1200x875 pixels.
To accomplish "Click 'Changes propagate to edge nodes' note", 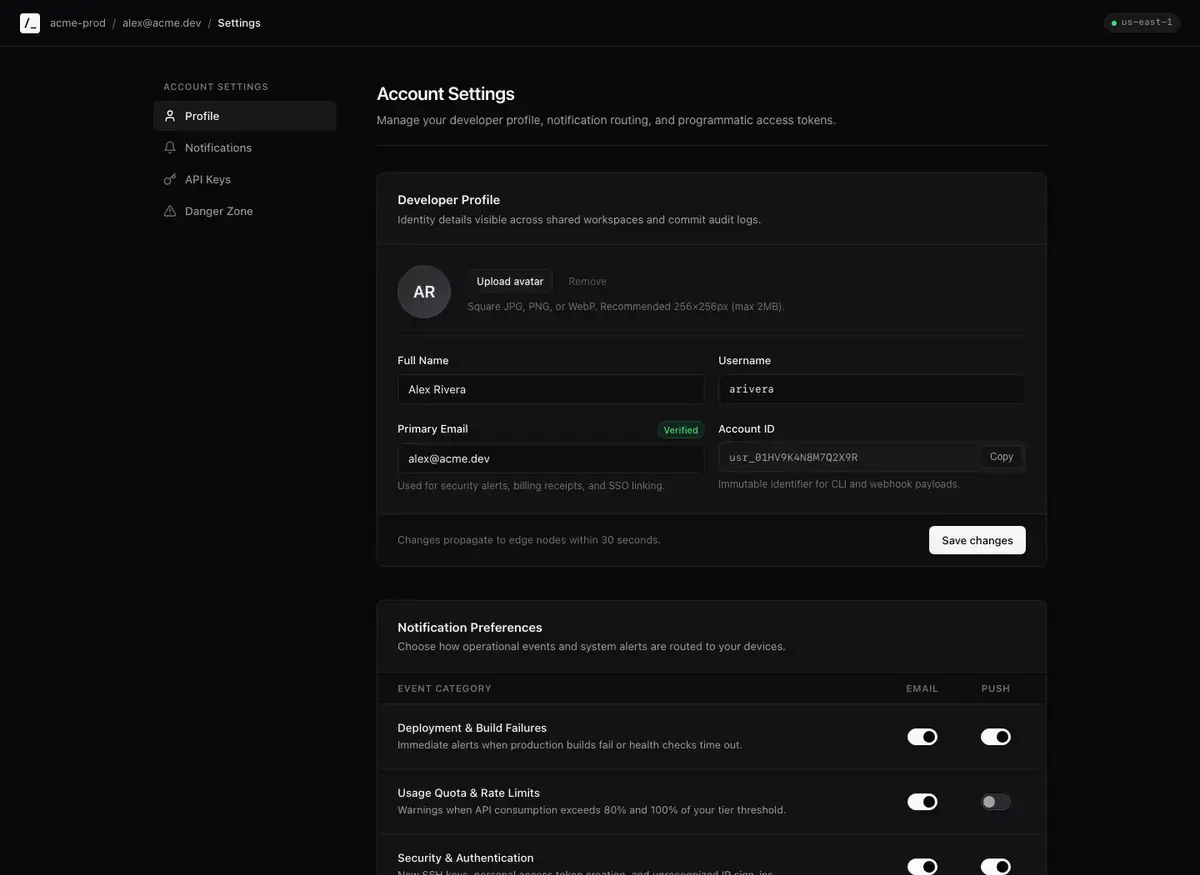I will 529,540.
